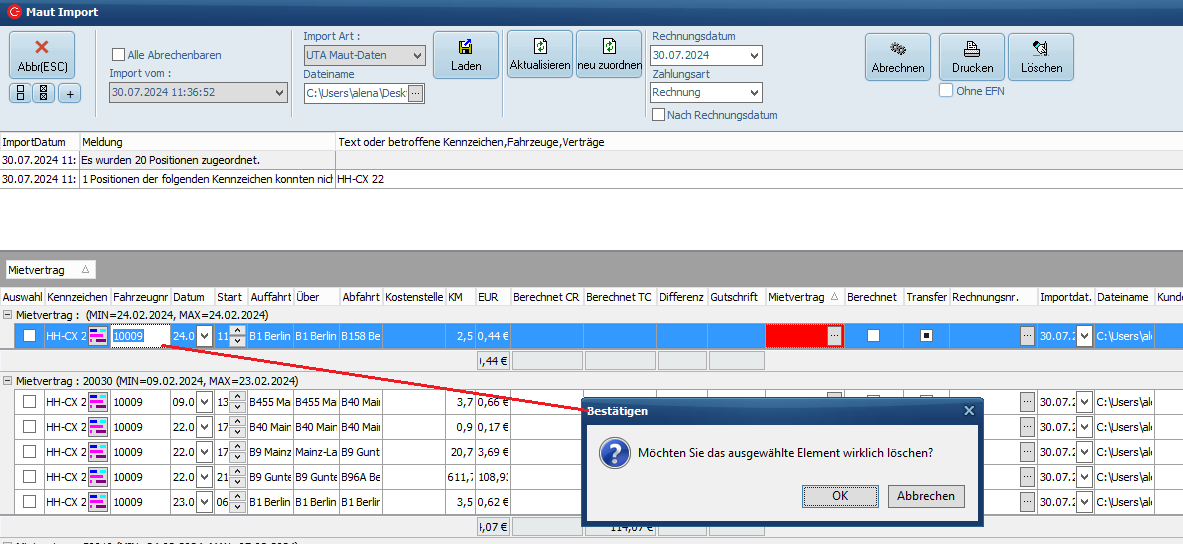Start billing with the Abrechnen button
This screenshot has height=544, width=1183.
tap(897, 57)
